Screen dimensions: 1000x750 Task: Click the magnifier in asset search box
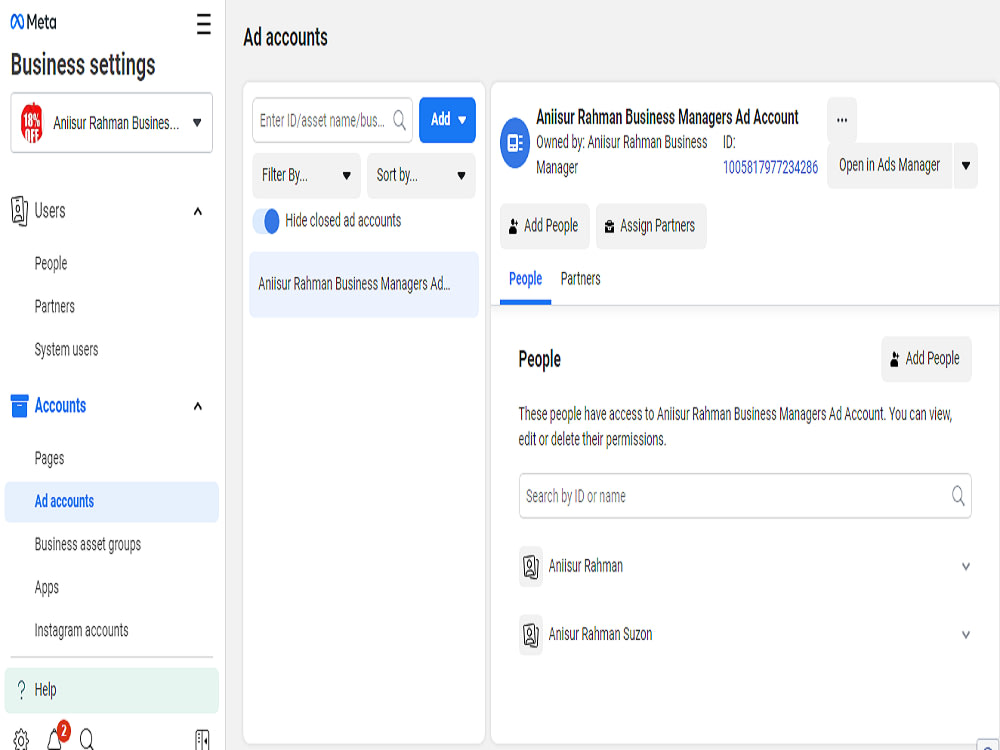pyautogui.click(x=399, y=120)
